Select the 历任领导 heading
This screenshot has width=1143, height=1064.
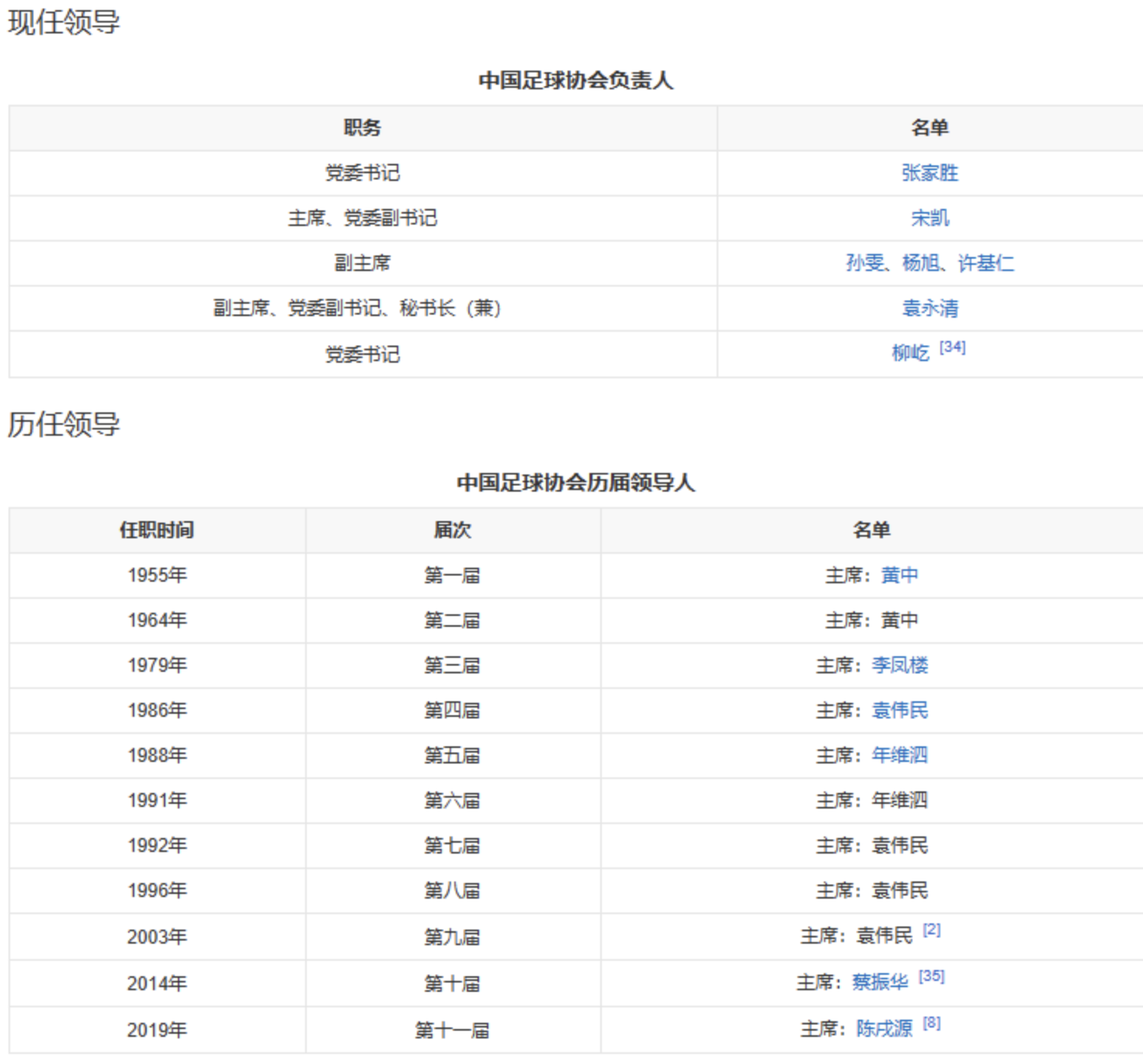coord(64,425)
